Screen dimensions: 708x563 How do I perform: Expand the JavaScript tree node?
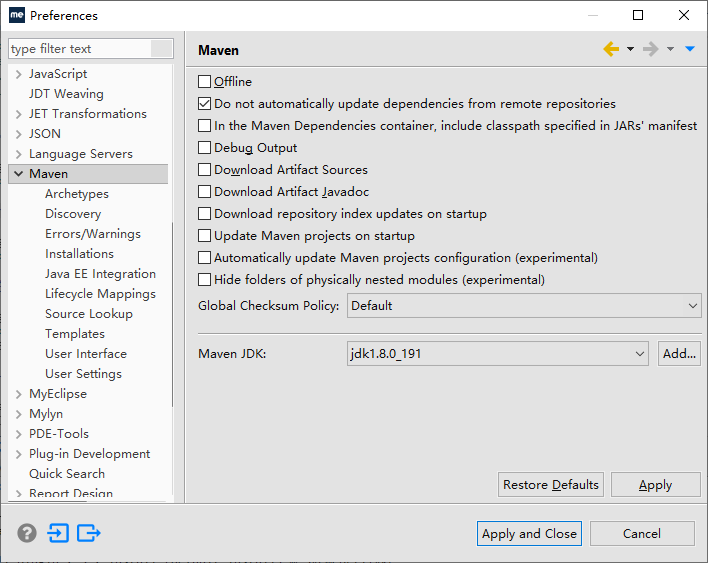[x=19, y=74]
